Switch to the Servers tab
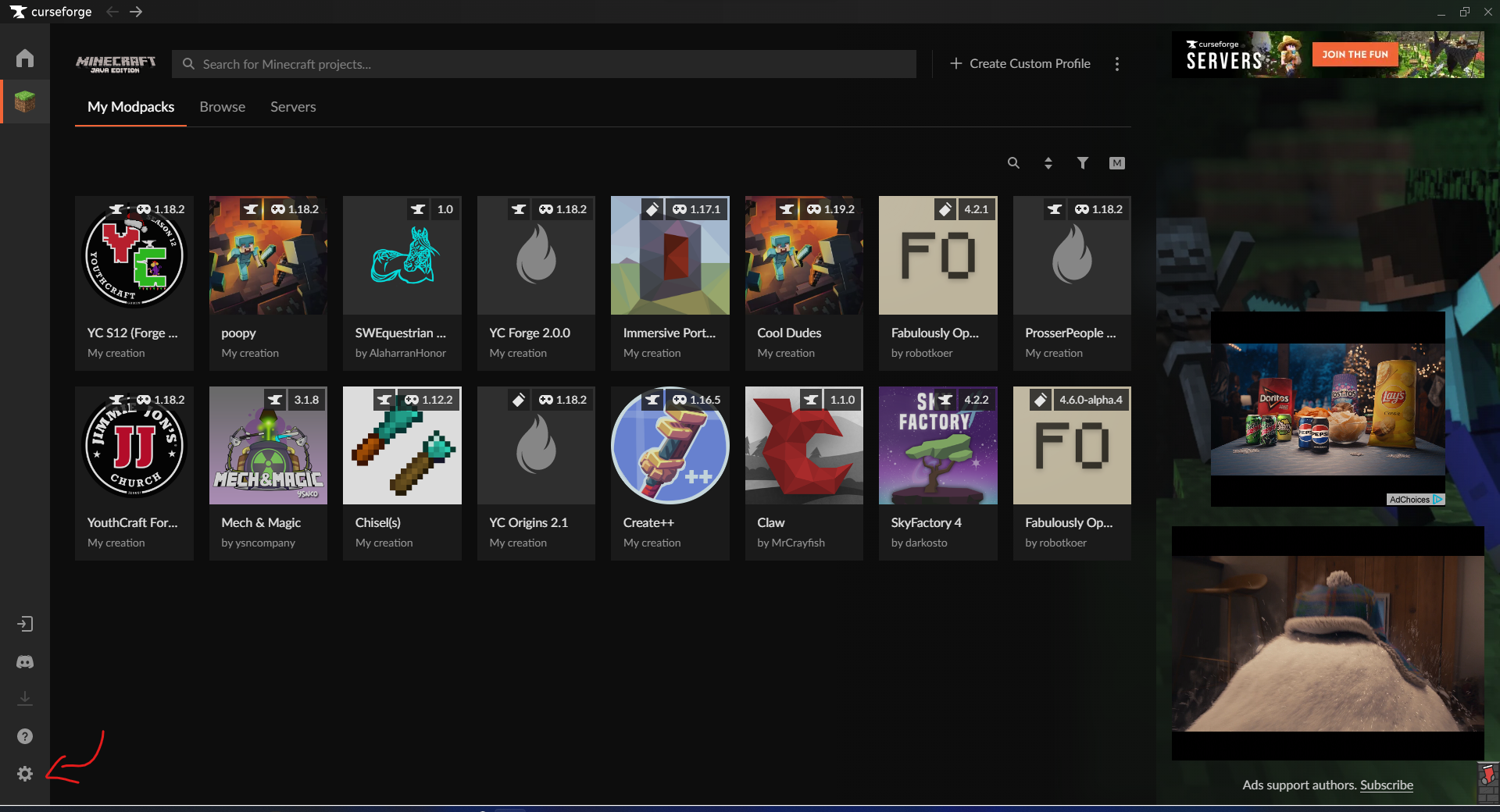Screen dimensions: 1500x812 click(293, 107)
